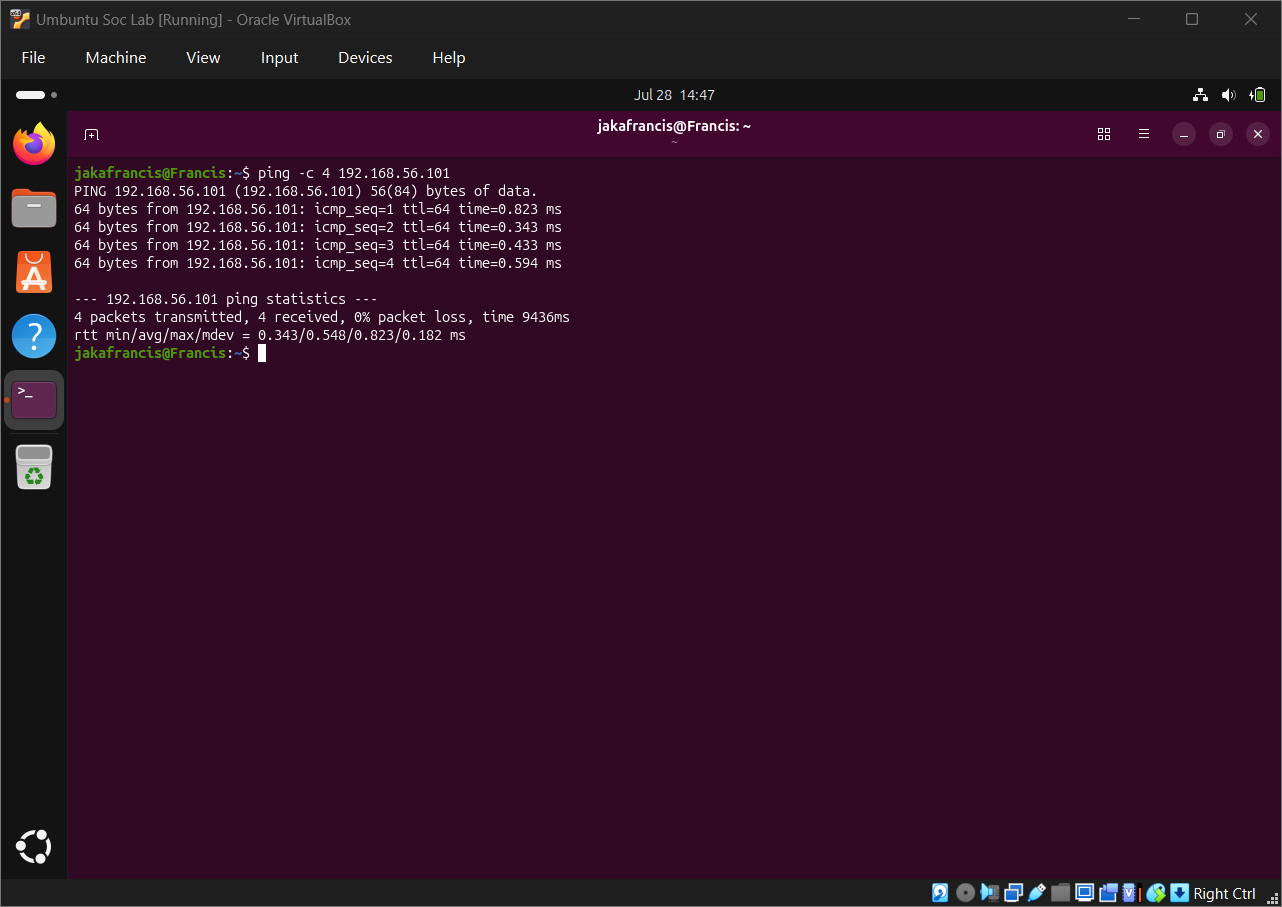Click the shared folders status icon
The height and width of the screenshot is (907, 1282).
[x=1060, y=893]
